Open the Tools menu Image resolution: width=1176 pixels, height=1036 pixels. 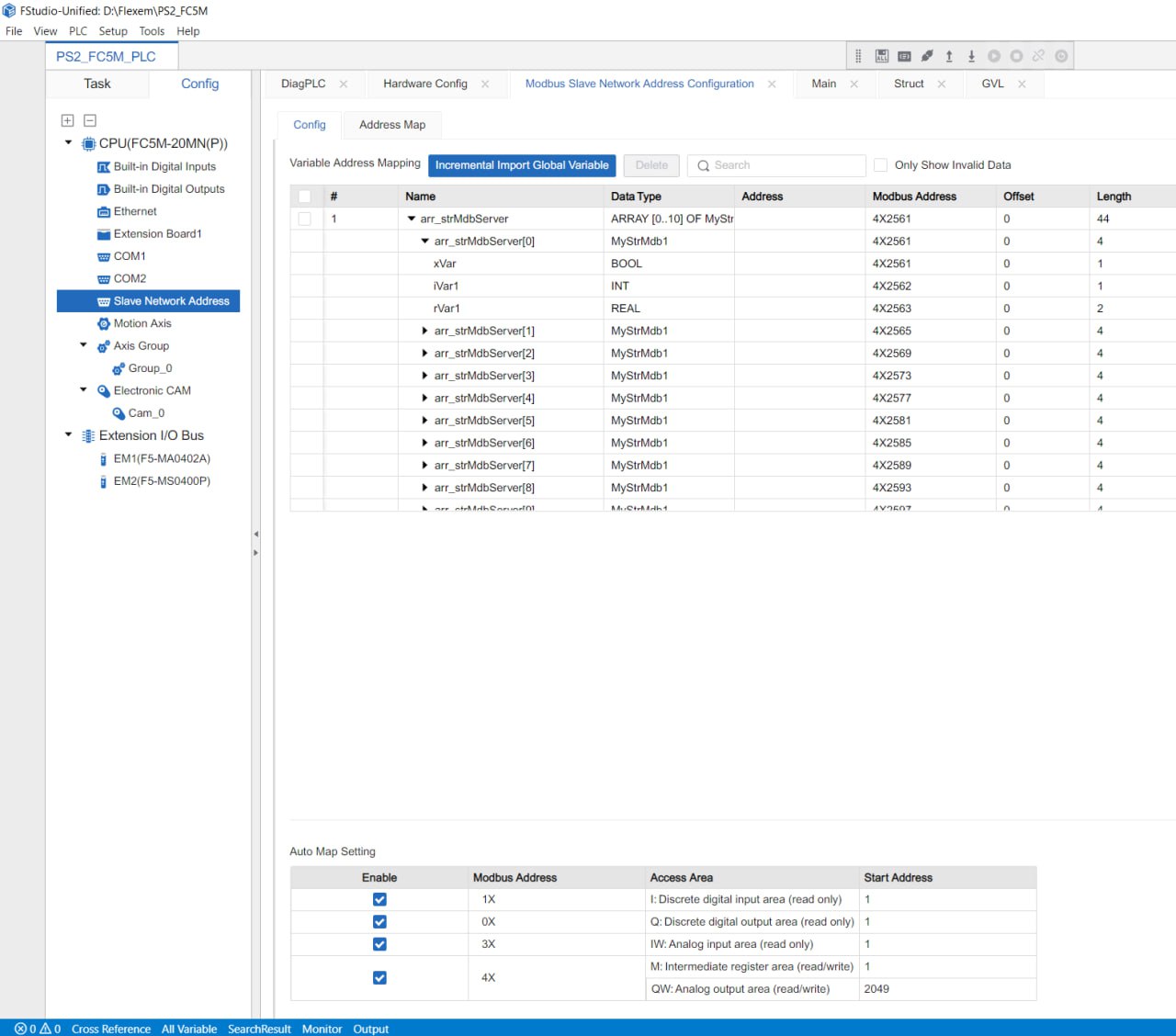point(152,31)
